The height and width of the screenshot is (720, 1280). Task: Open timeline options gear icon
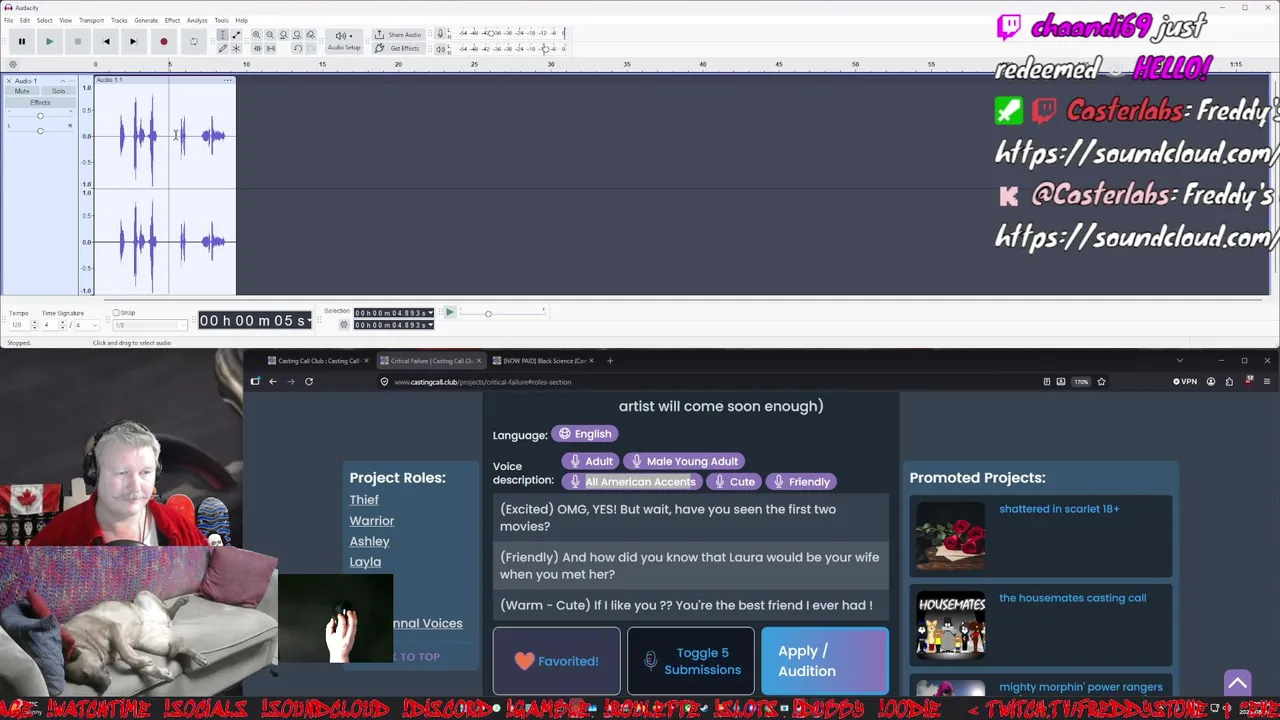coord(12,65)
